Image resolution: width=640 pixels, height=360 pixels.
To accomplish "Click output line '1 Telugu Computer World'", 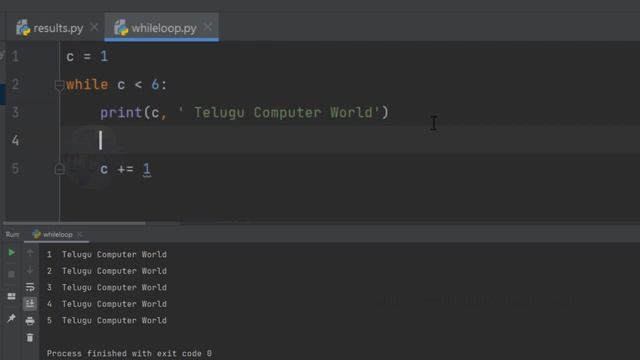I will 107,254.
